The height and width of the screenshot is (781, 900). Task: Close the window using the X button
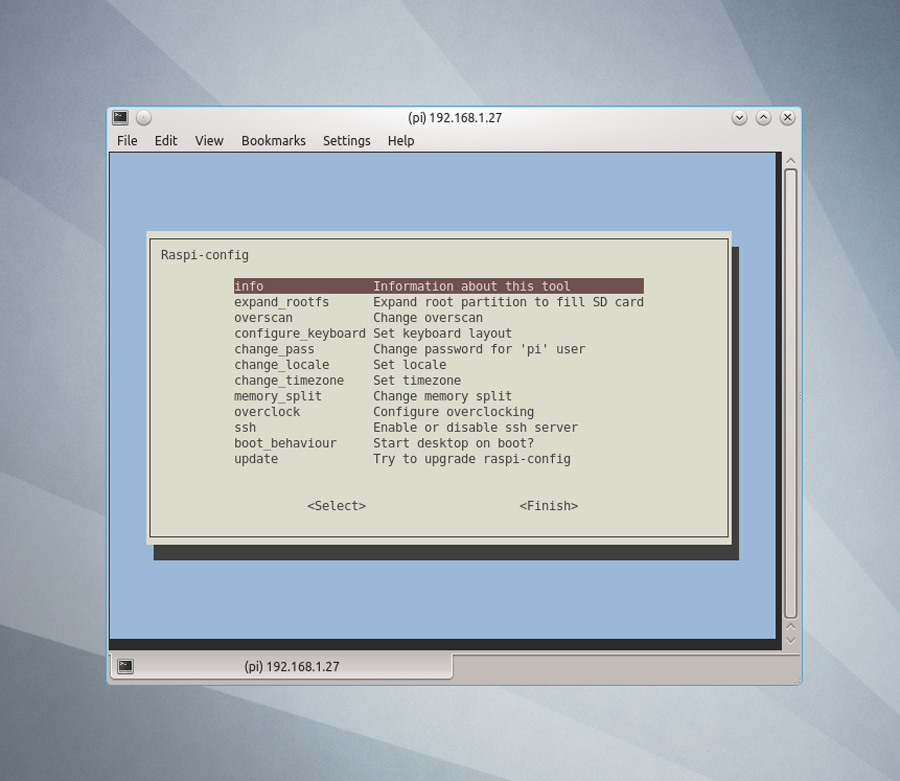(788, 118)
